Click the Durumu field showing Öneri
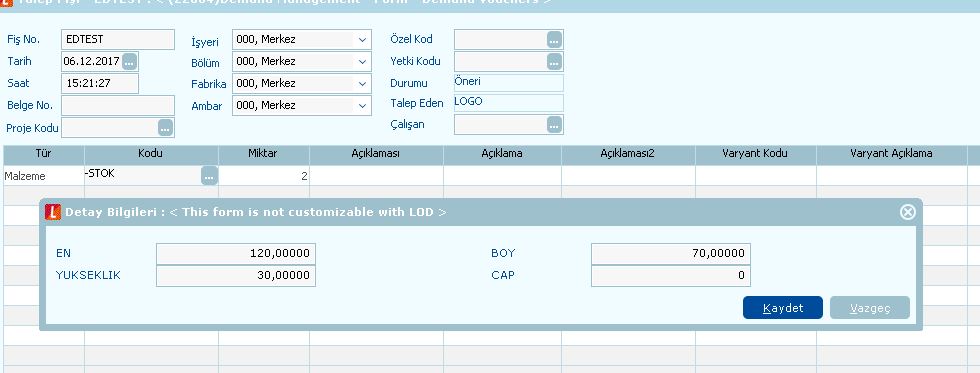 pos(509,82)
